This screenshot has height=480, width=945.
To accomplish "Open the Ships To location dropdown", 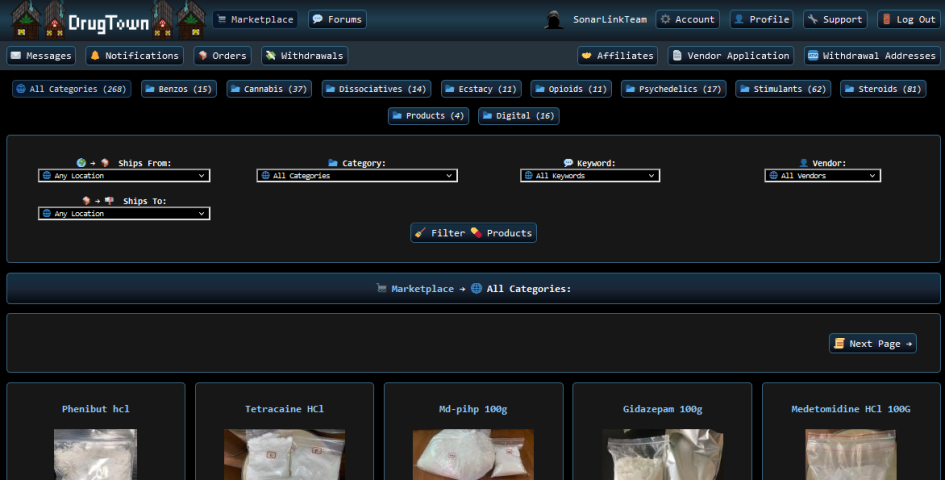I will (124, 214).
